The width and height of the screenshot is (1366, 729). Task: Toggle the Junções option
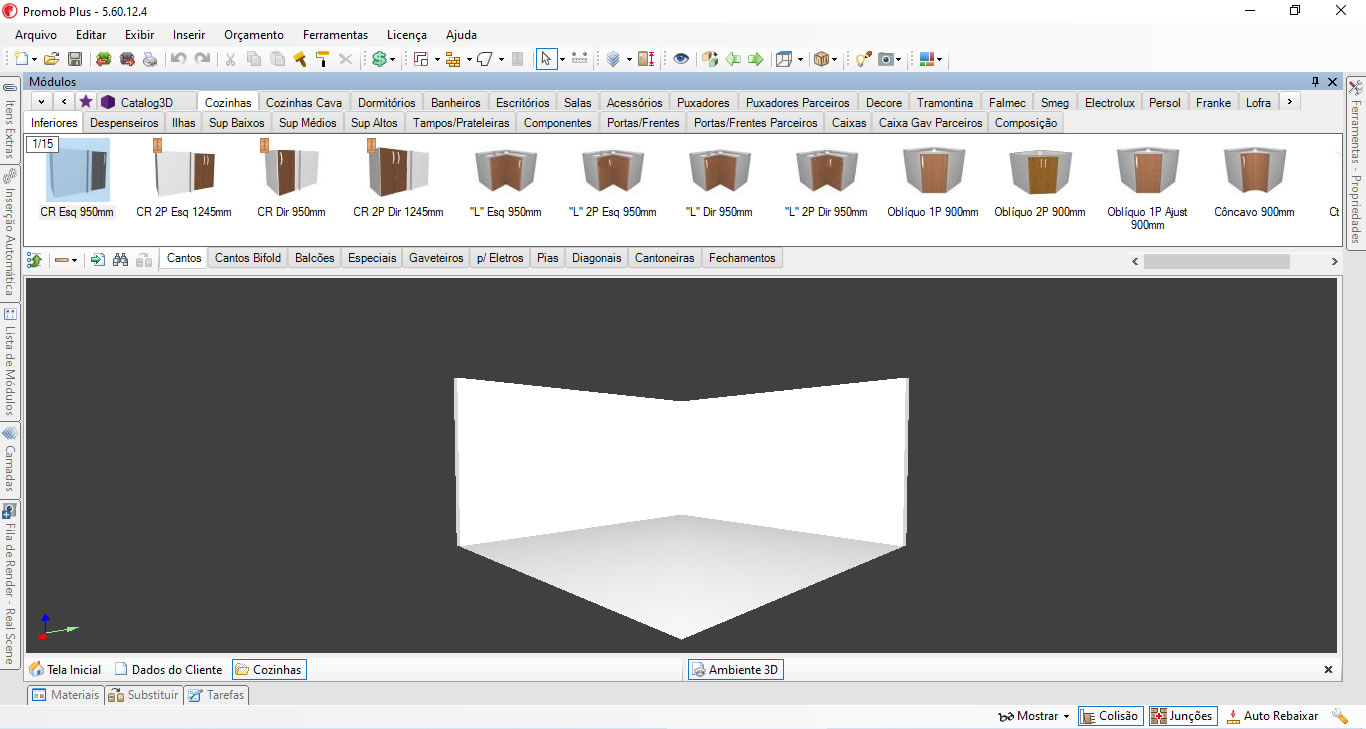pyautogui.click(x=1182, y=716)
